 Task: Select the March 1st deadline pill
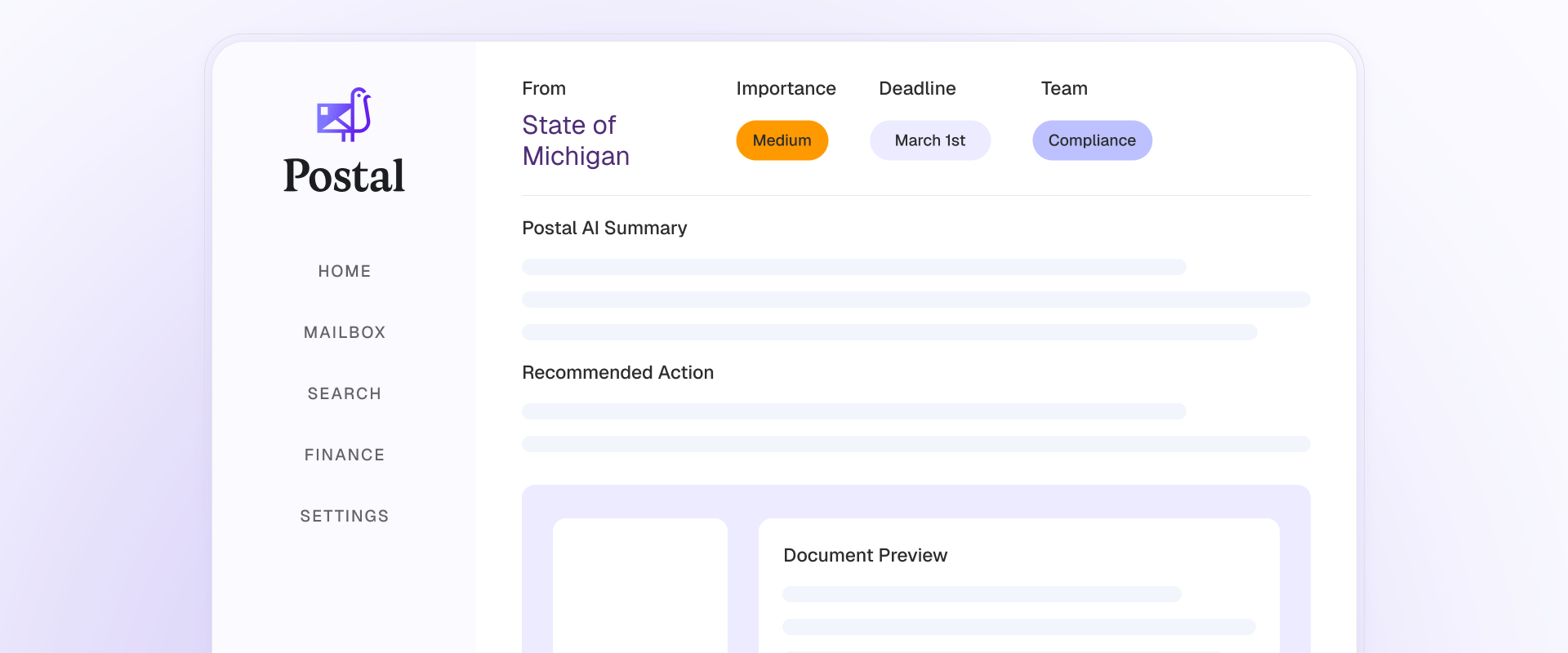pos(930,140)
